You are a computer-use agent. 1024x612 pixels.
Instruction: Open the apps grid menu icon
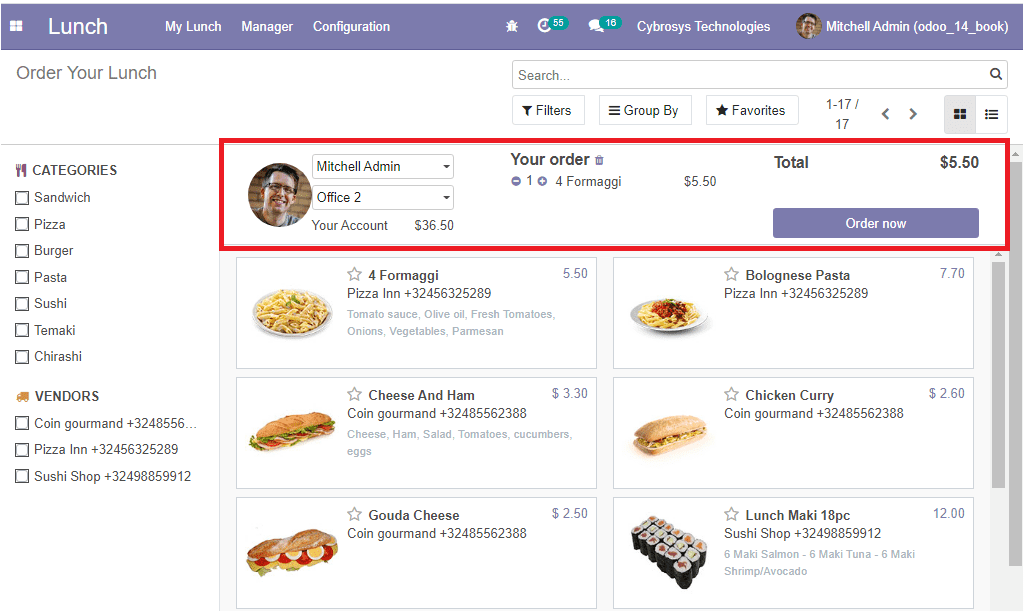coord(16,26)
